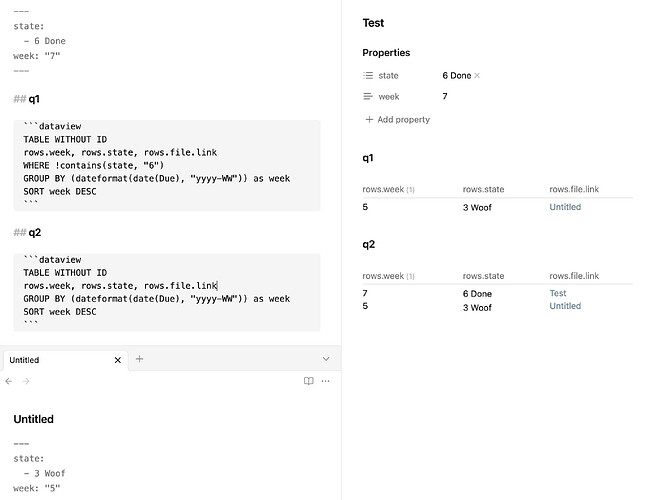
Task: Expand the tab list dropdown chevron
Action: (326, 359)
